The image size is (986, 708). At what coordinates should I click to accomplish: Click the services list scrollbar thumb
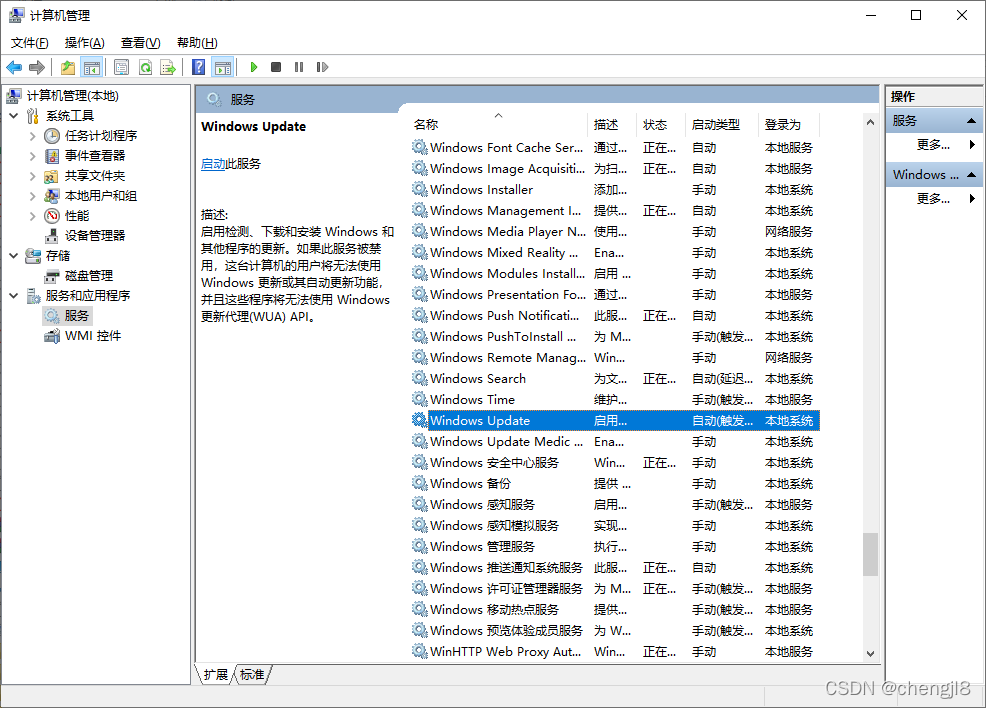(870, 554)
